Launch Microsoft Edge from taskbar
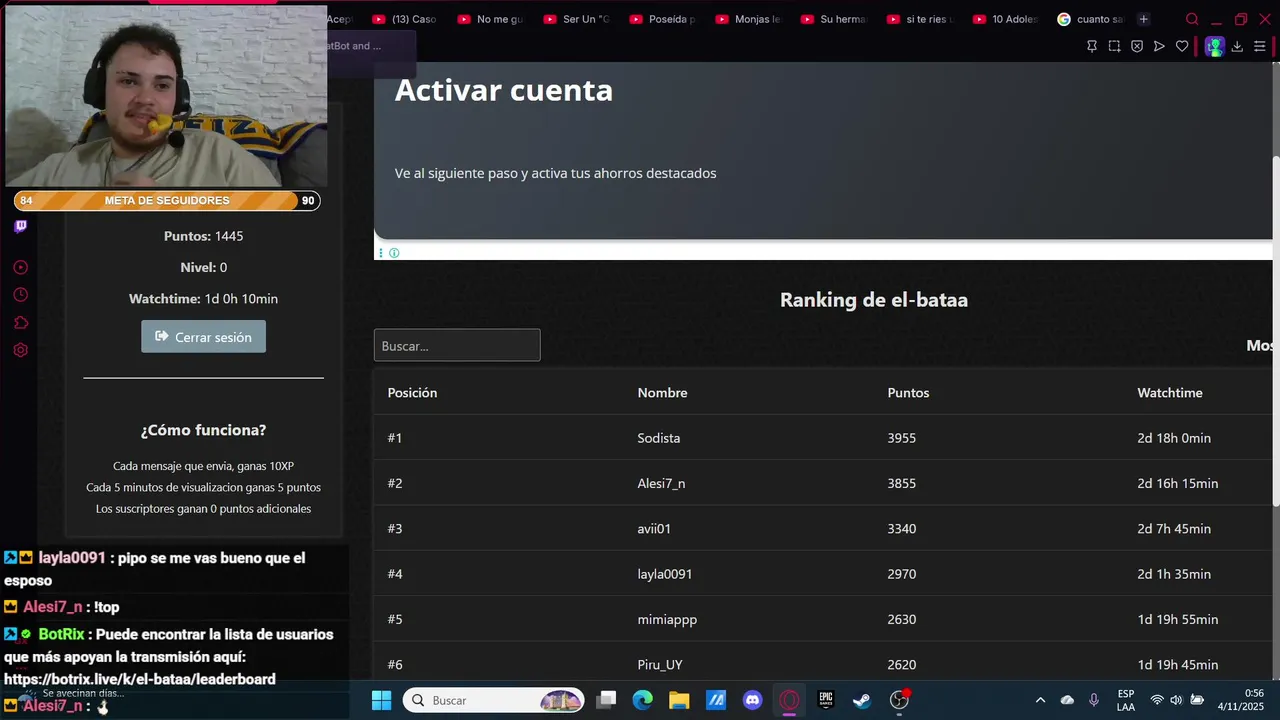 click(642, 700)
